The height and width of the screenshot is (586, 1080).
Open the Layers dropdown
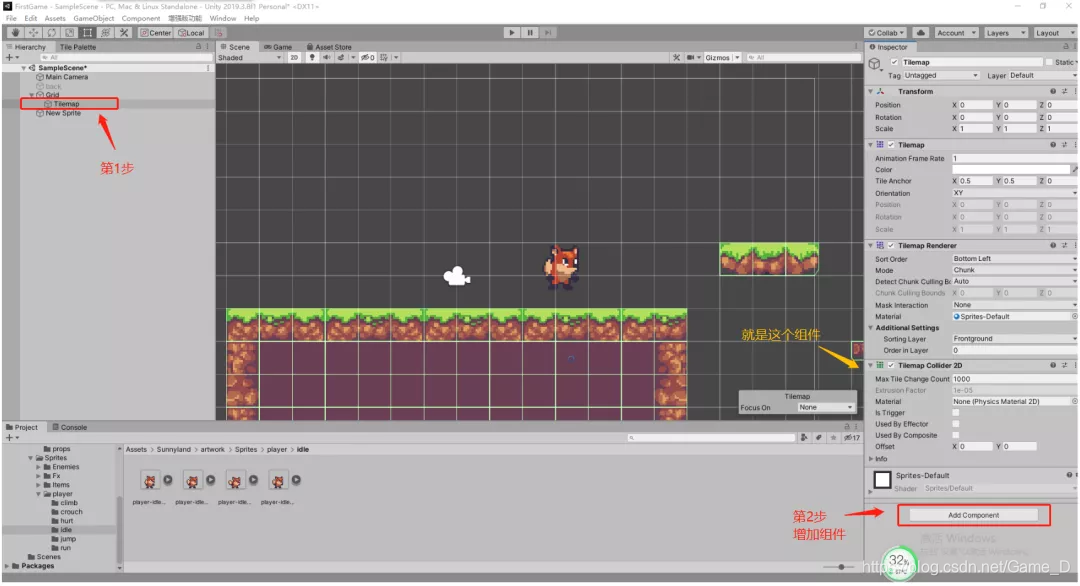pyautogui.click(x=1005, y=32)
